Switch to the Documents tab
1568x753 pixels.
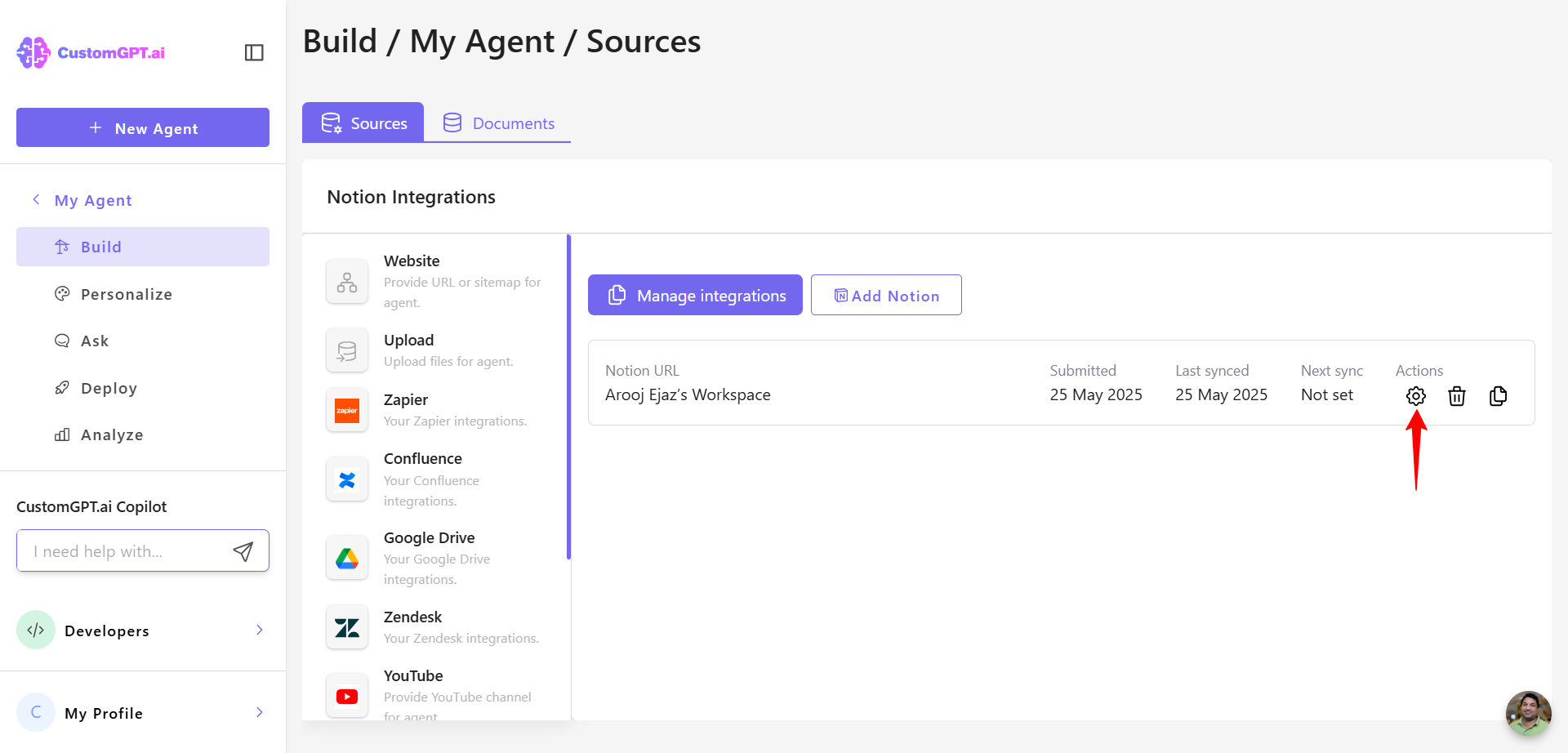497,123
